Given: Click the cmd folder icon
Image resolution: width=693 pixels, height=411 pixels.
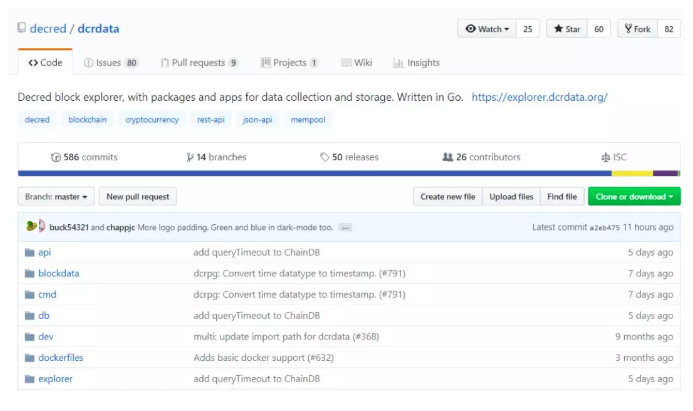Looking at the screenshot, I should pos(30,295).
